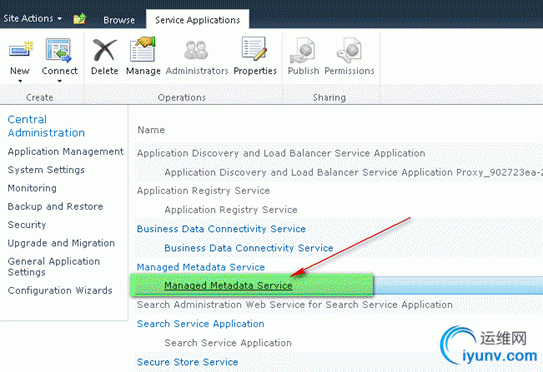Open the Search Service Application link
543x372 pixels.
tap(201, 324)
